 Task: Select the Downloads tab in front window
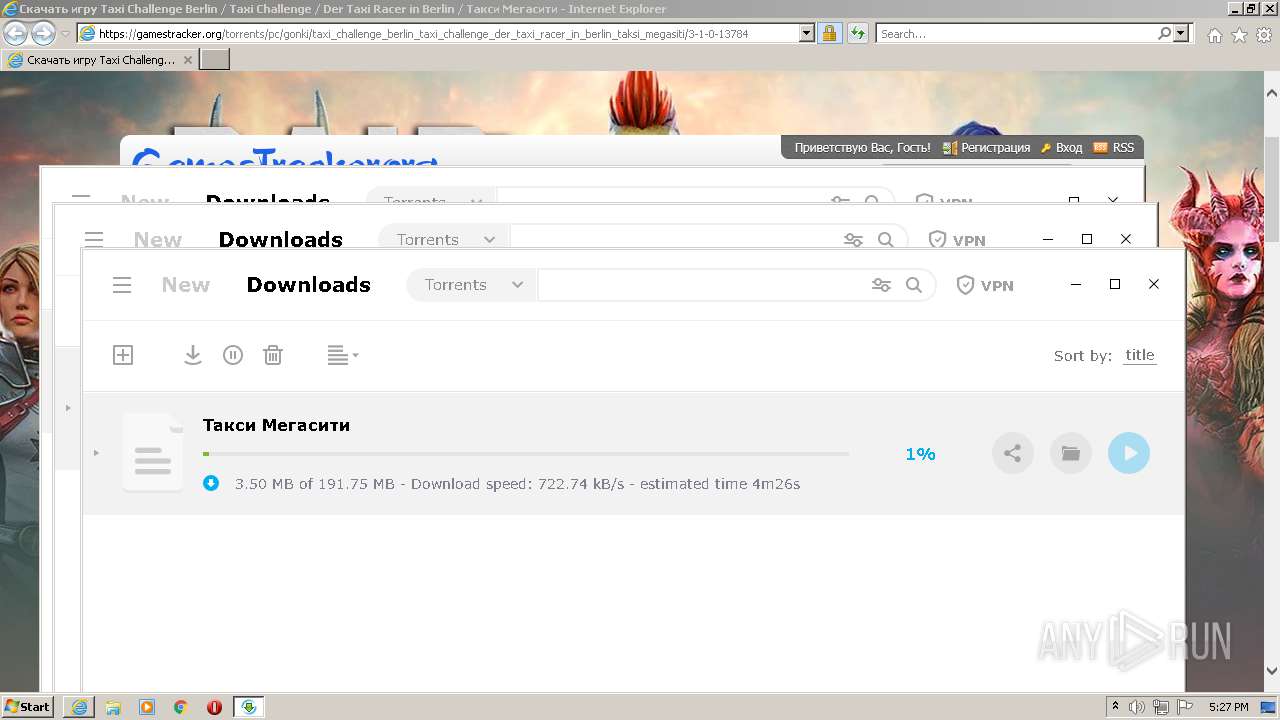pos(308,285)
